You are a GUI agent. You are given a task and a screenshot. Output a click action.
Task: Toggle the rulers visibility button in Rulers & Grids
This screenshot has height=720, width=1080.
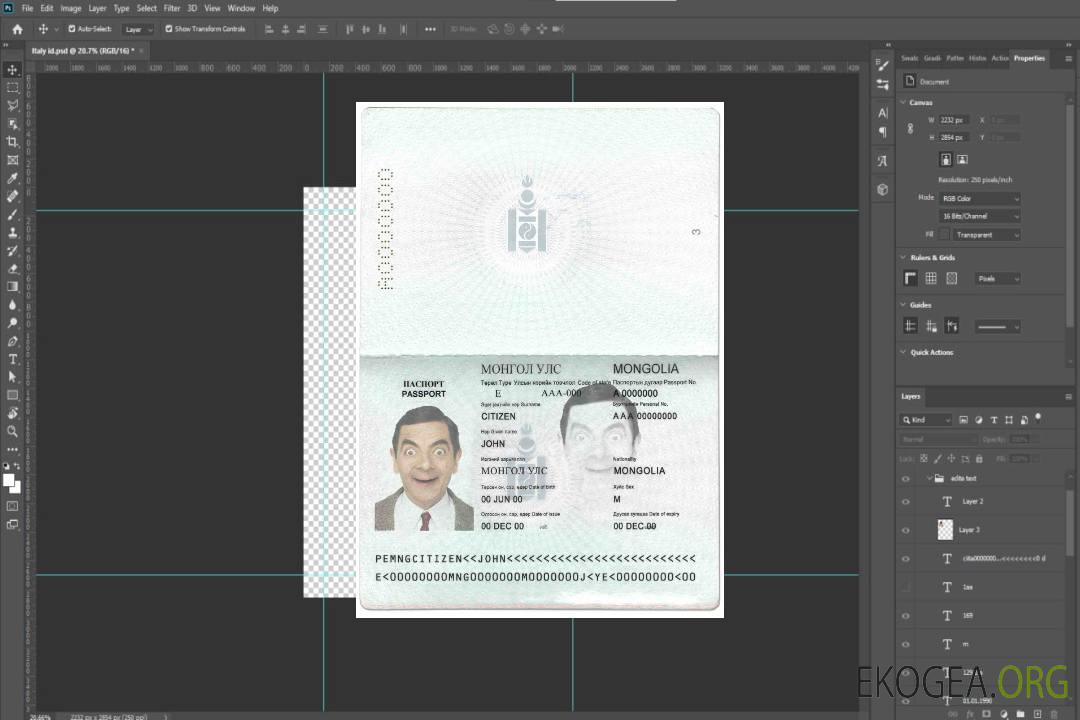911,278
